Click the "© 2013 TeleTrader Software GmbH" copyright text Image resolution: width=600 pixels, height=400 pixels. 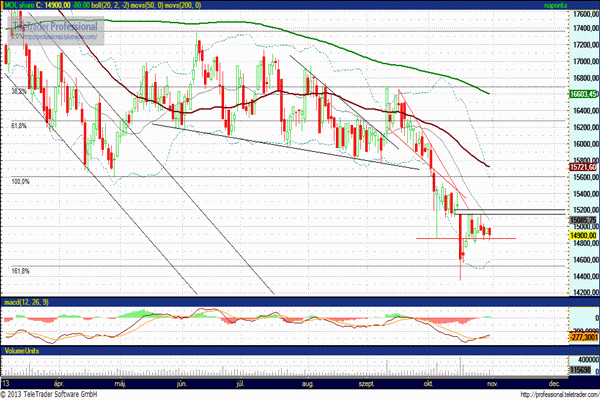point(49,394)
